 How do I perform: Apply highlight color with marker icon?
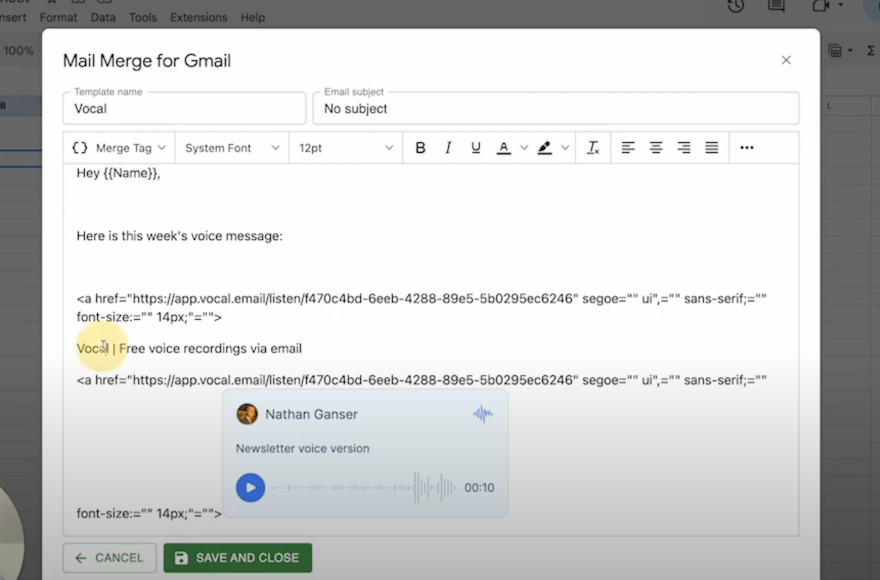(544, 148)
